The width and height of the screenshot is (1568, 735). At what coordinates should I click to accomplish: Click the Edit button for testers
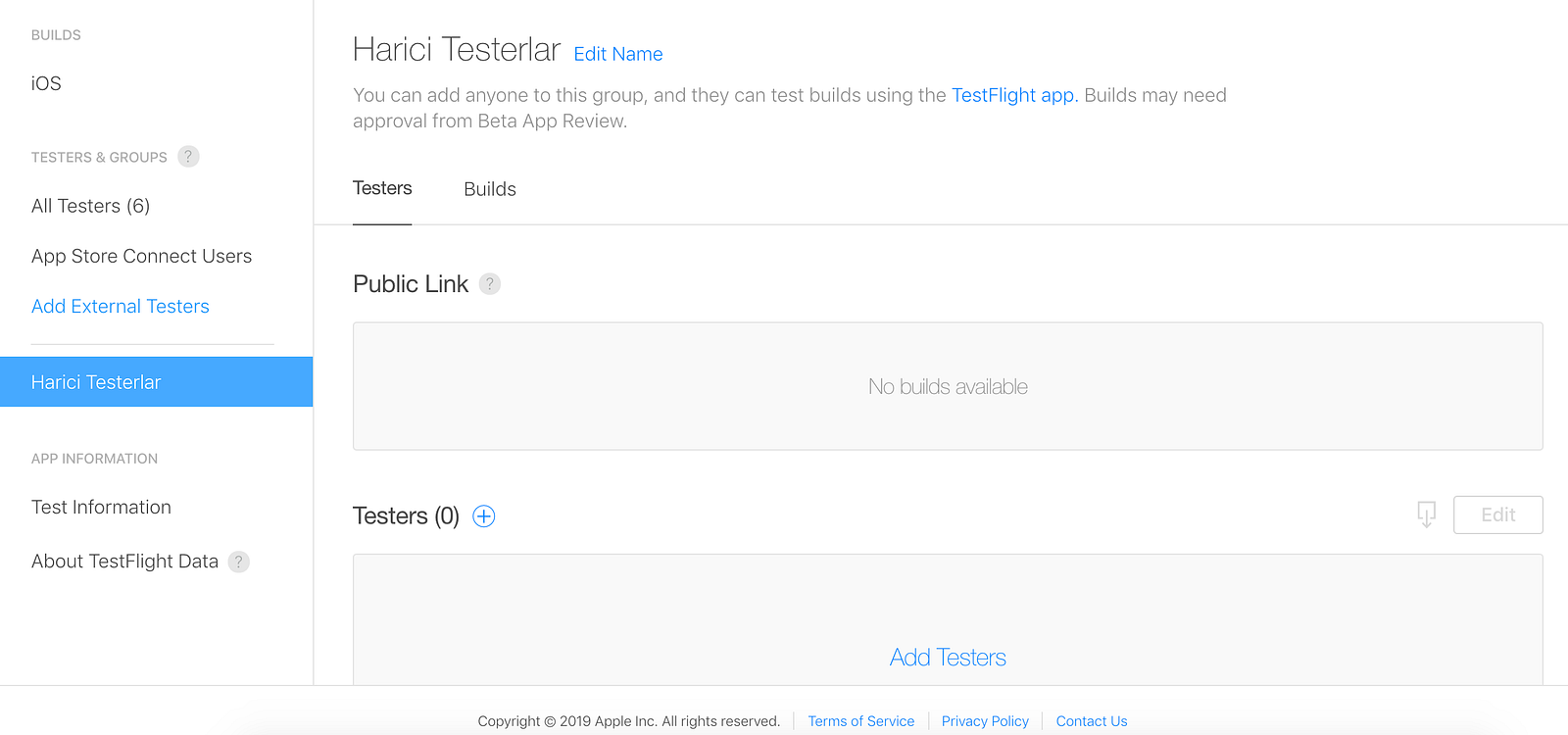pos(1497,514)
